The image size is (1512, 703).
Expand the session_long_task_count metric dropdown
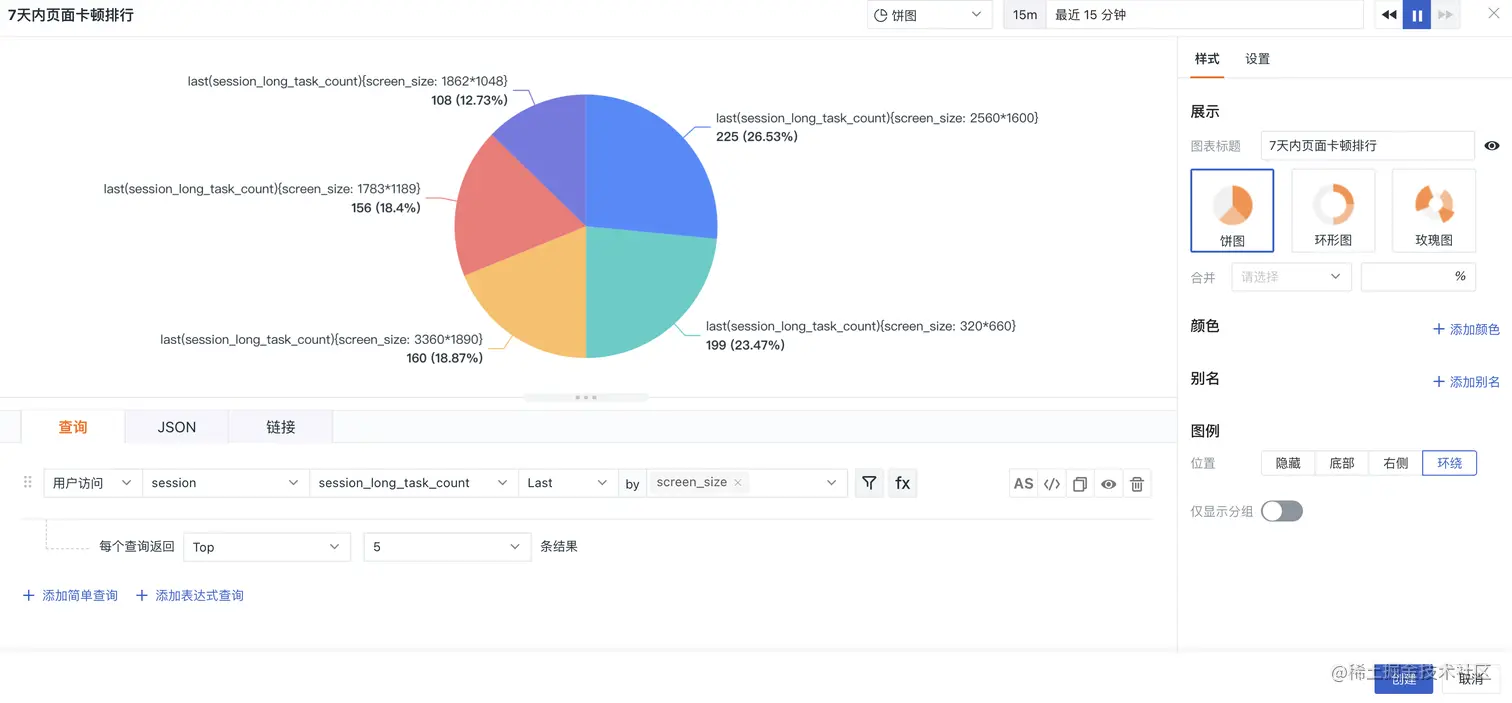tap(413, 483)
